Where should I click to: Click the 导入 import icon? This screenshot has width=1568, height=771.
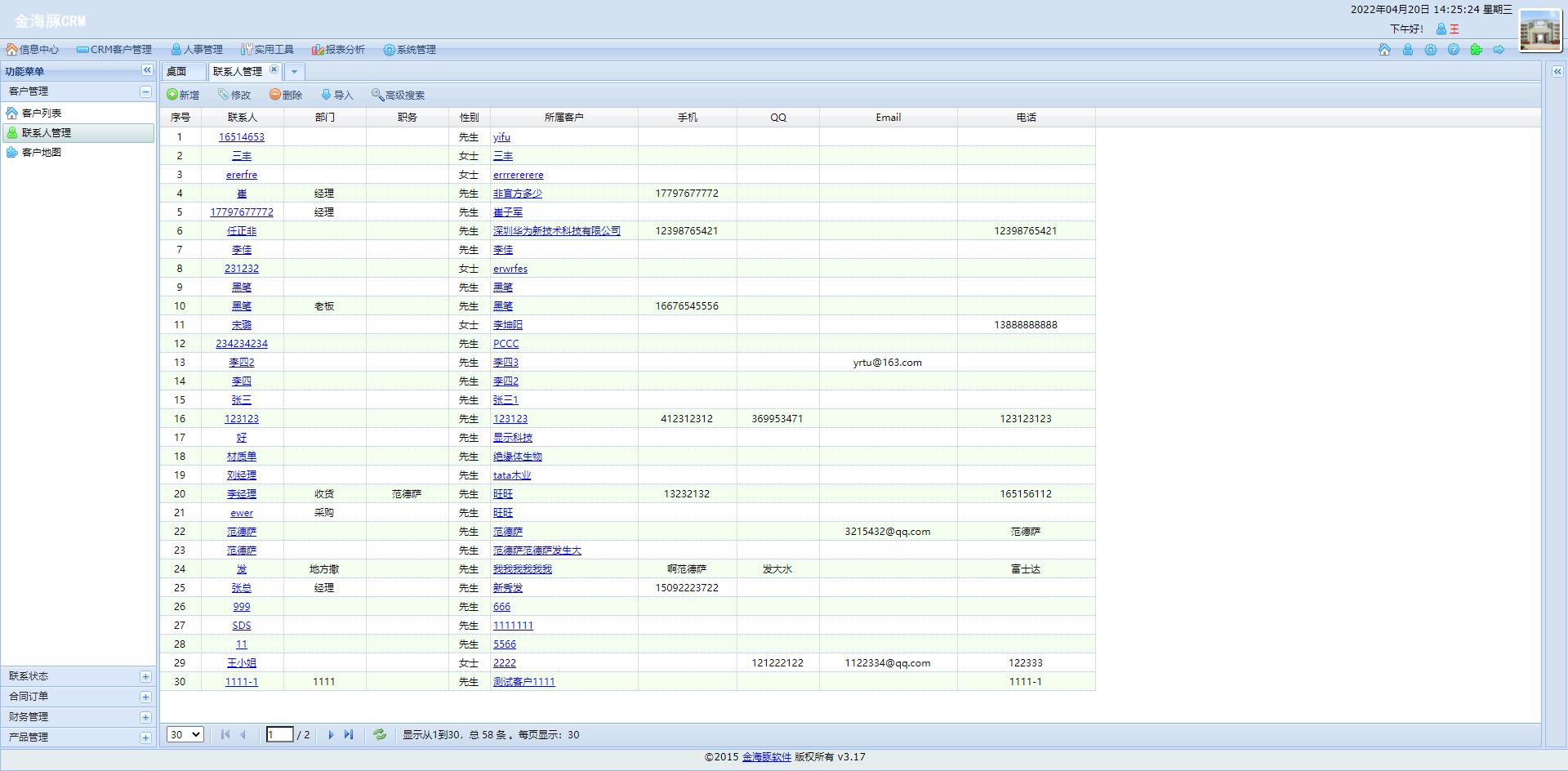[327, 95]
